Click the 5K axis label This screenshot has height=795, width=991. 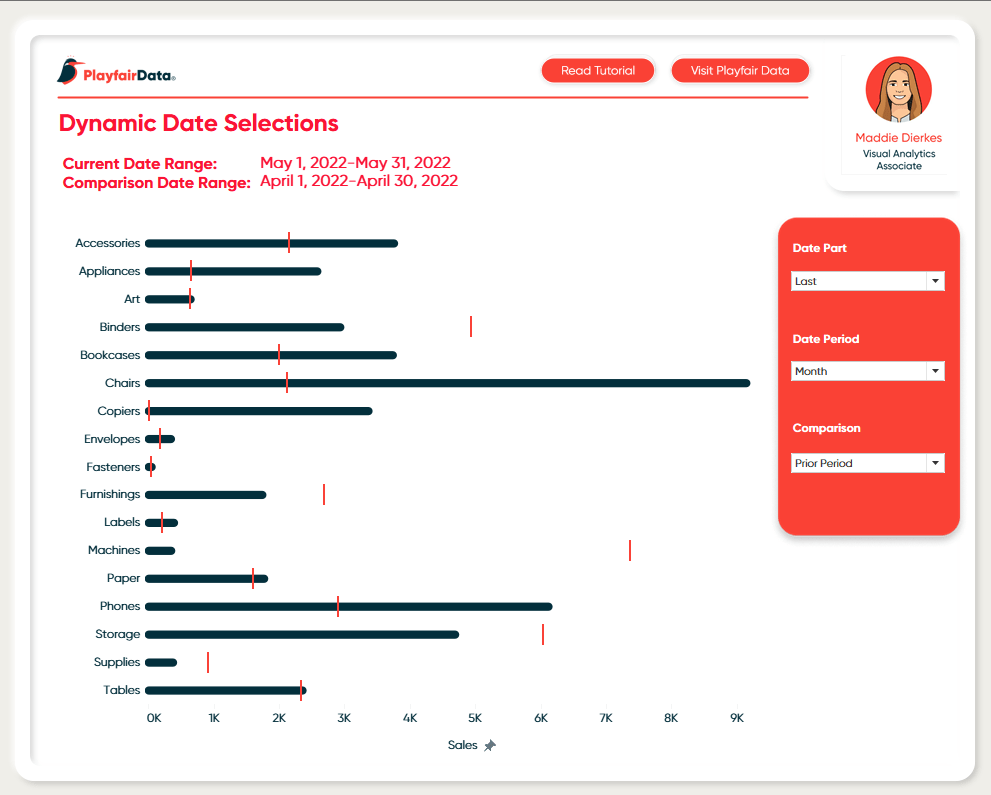tap(474, 717)
